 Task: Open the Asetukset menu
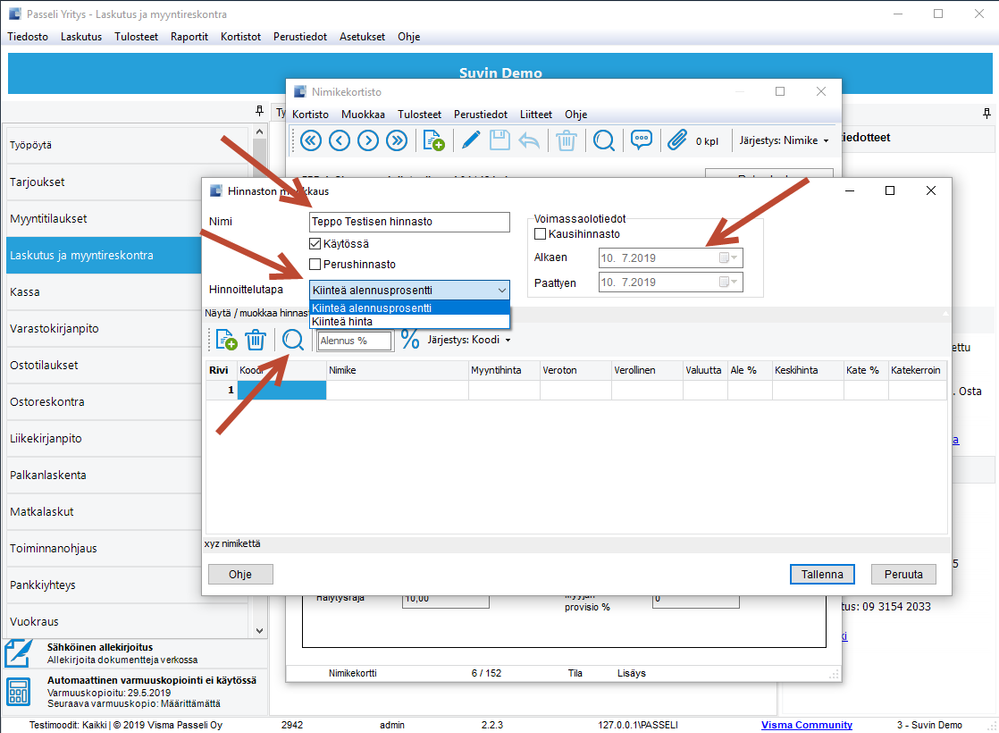coord(362,37)
